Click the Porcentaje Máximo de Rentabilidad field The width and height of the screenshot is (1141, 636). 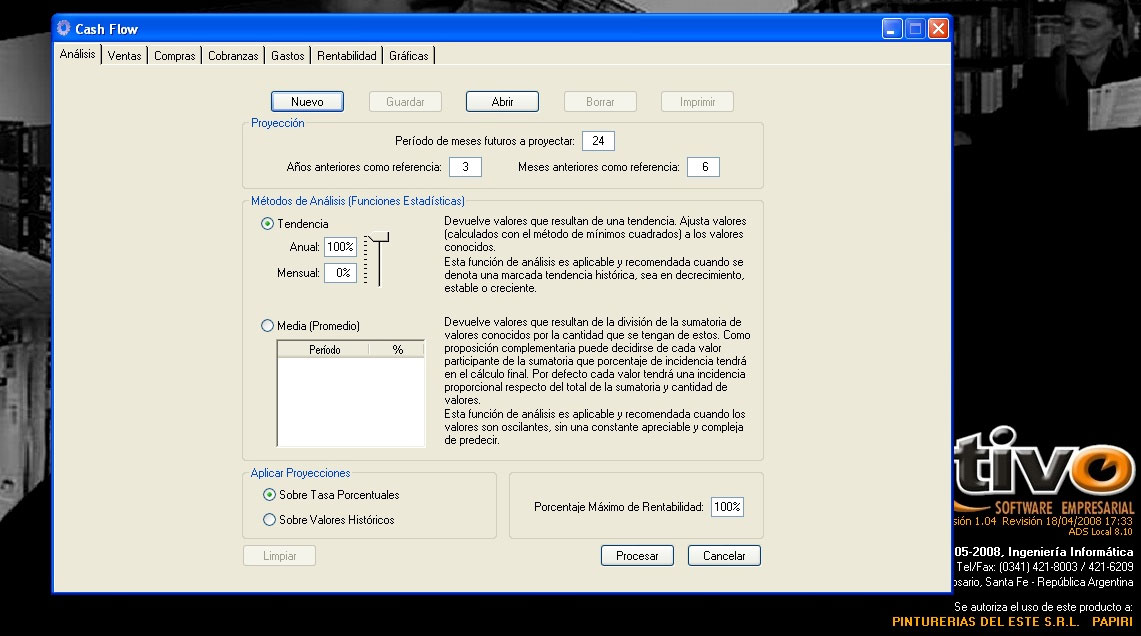(727, 507)
